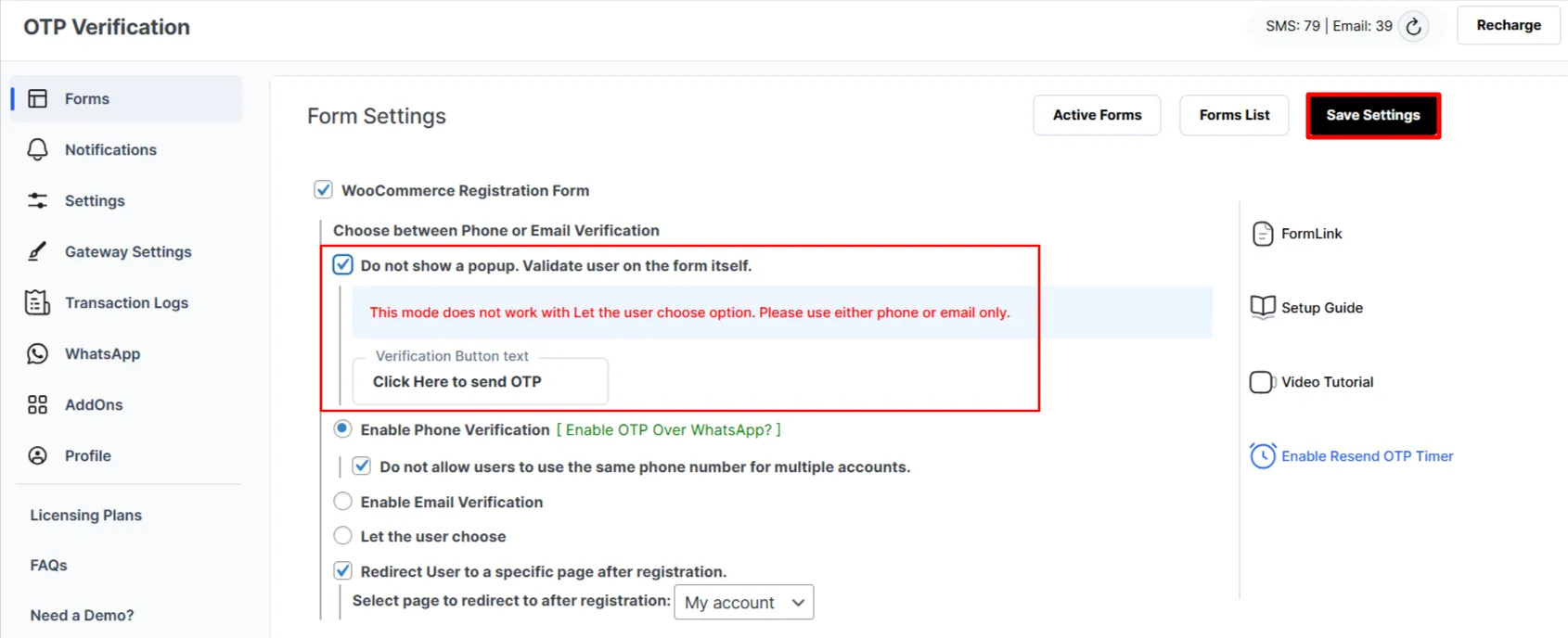The height and width of the screenshot is (638, 1568).
Task: Click the Gateway Settings pen icon
Action: tap(37, 251)
